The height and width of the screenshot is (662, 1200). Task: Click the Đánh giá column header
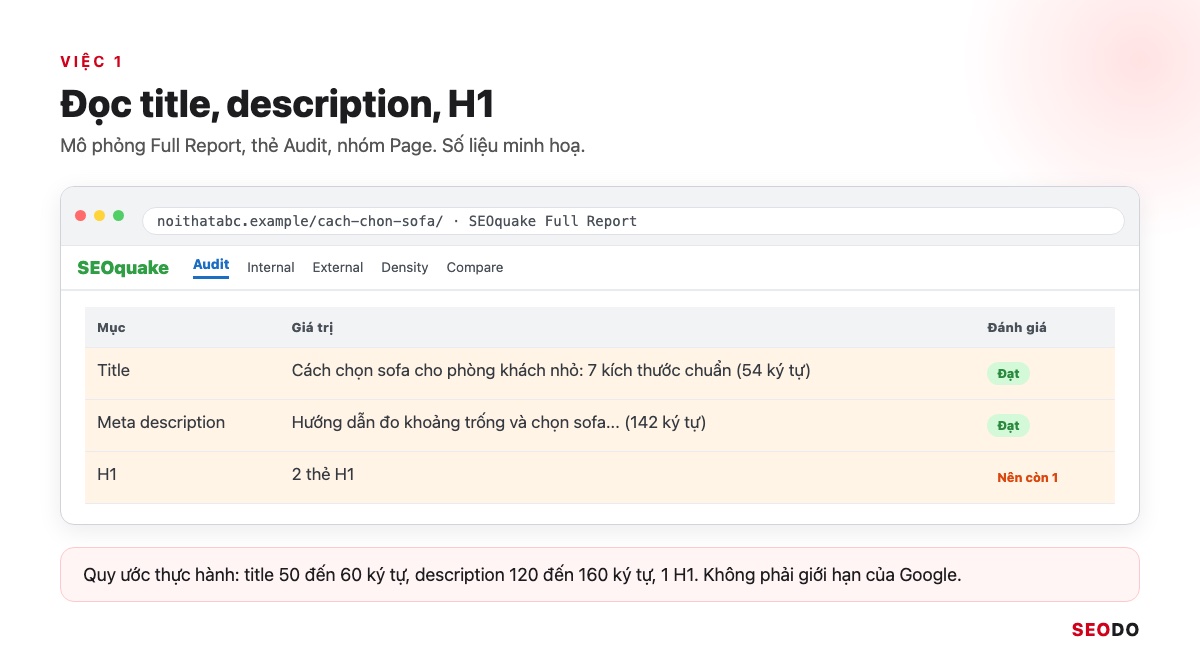(1017, 327)
